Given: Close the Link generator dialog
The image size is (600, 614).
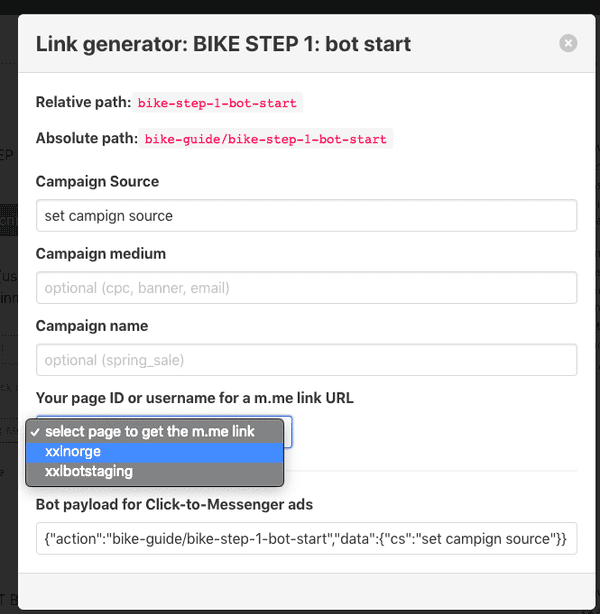Looking at the screenshot, I should (568, 43).
